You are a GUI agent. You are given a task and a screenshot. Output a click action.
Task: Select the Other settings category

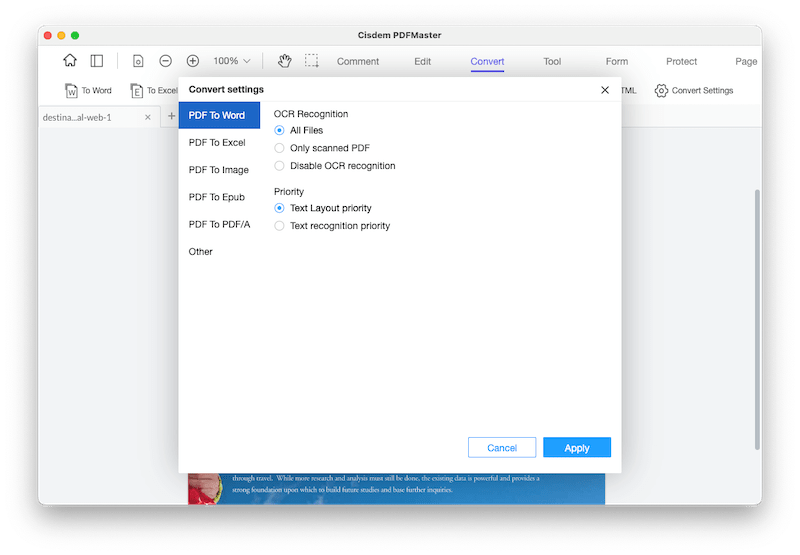coord(219,251)
